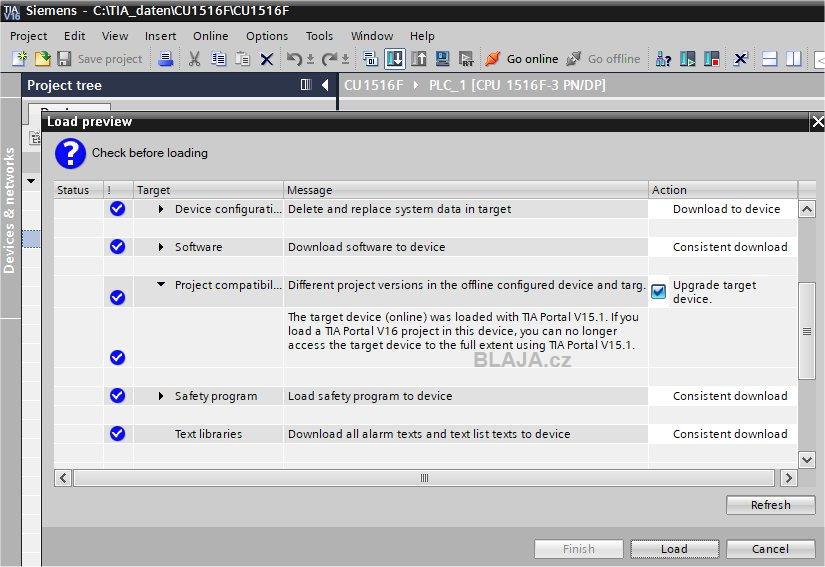Click the Start simulation monitor icon
The height and width of the screenshot is (567, 825).
tap(442, 58)
